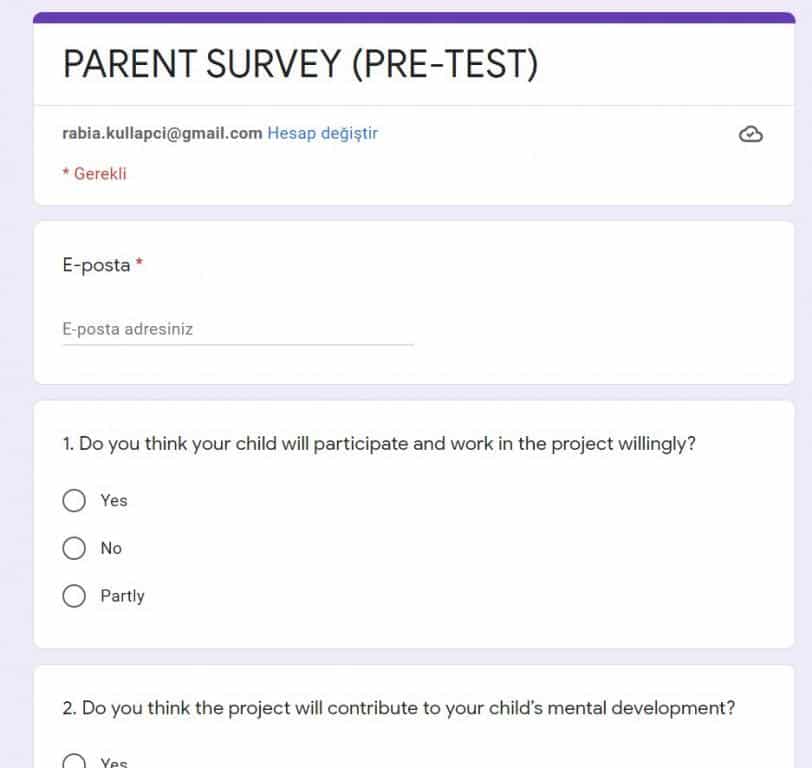Click the question 2 text about mental development
This screenshot has height=768, width=812.
398,708
